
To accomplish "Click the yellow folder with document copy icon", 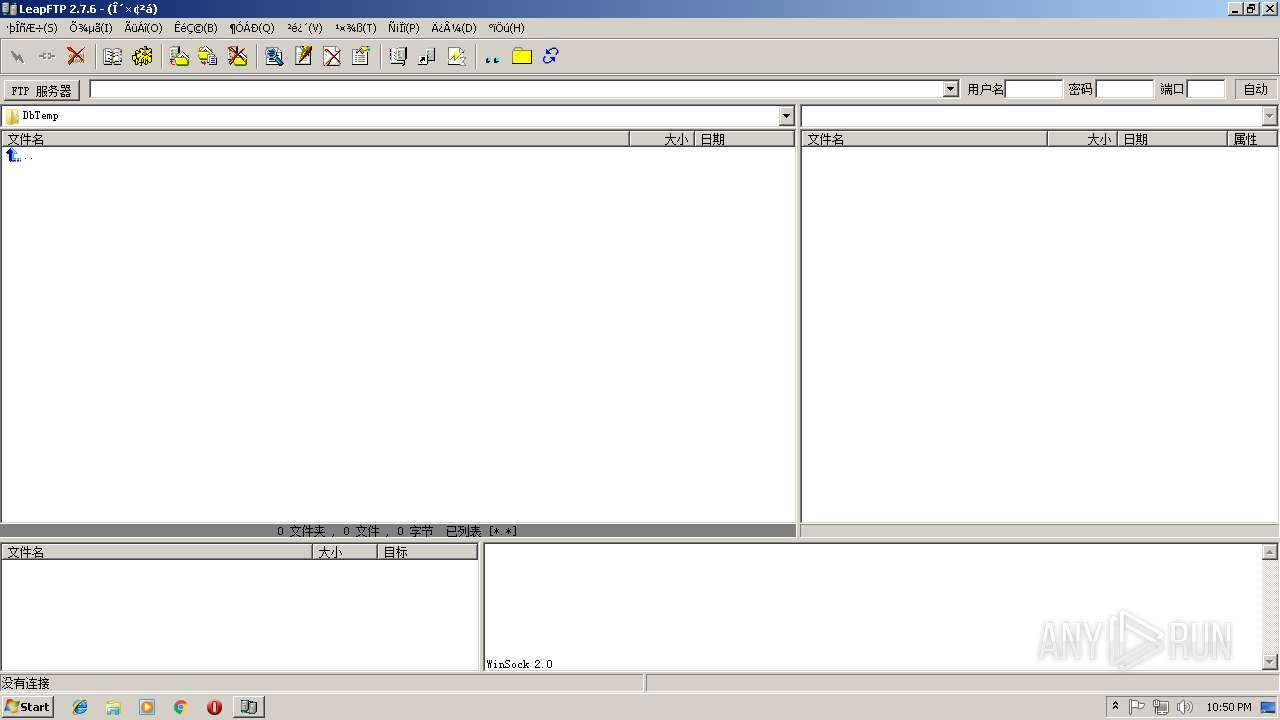I will (208, 57).
